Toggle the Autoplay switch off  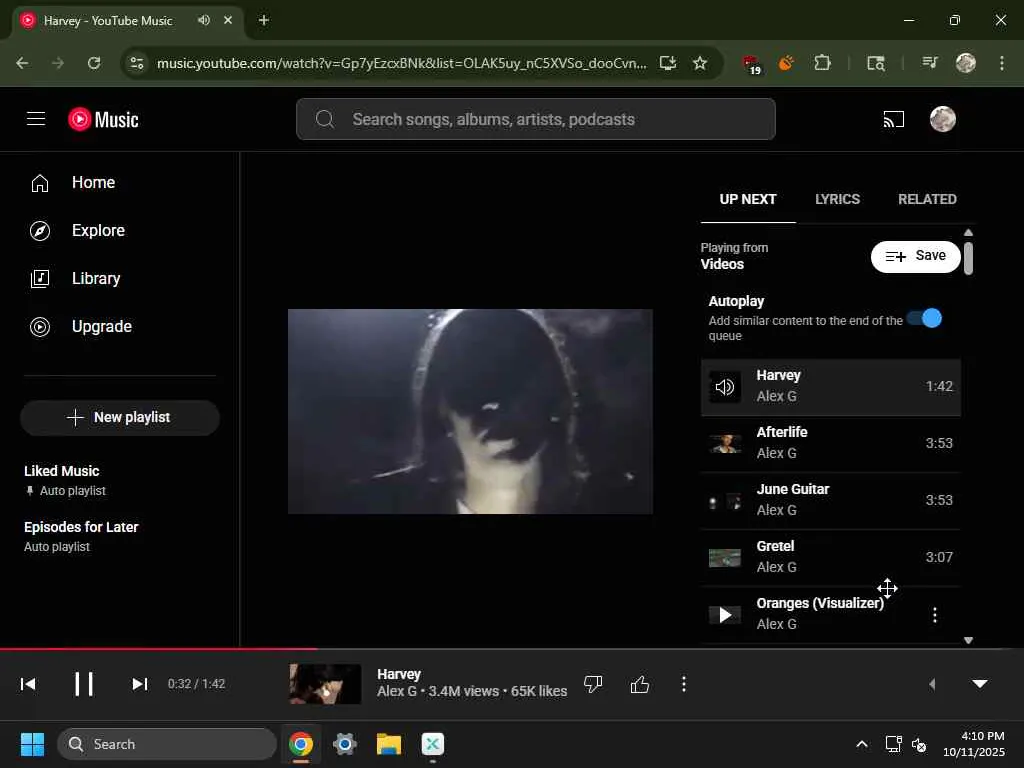click(925, 319)
